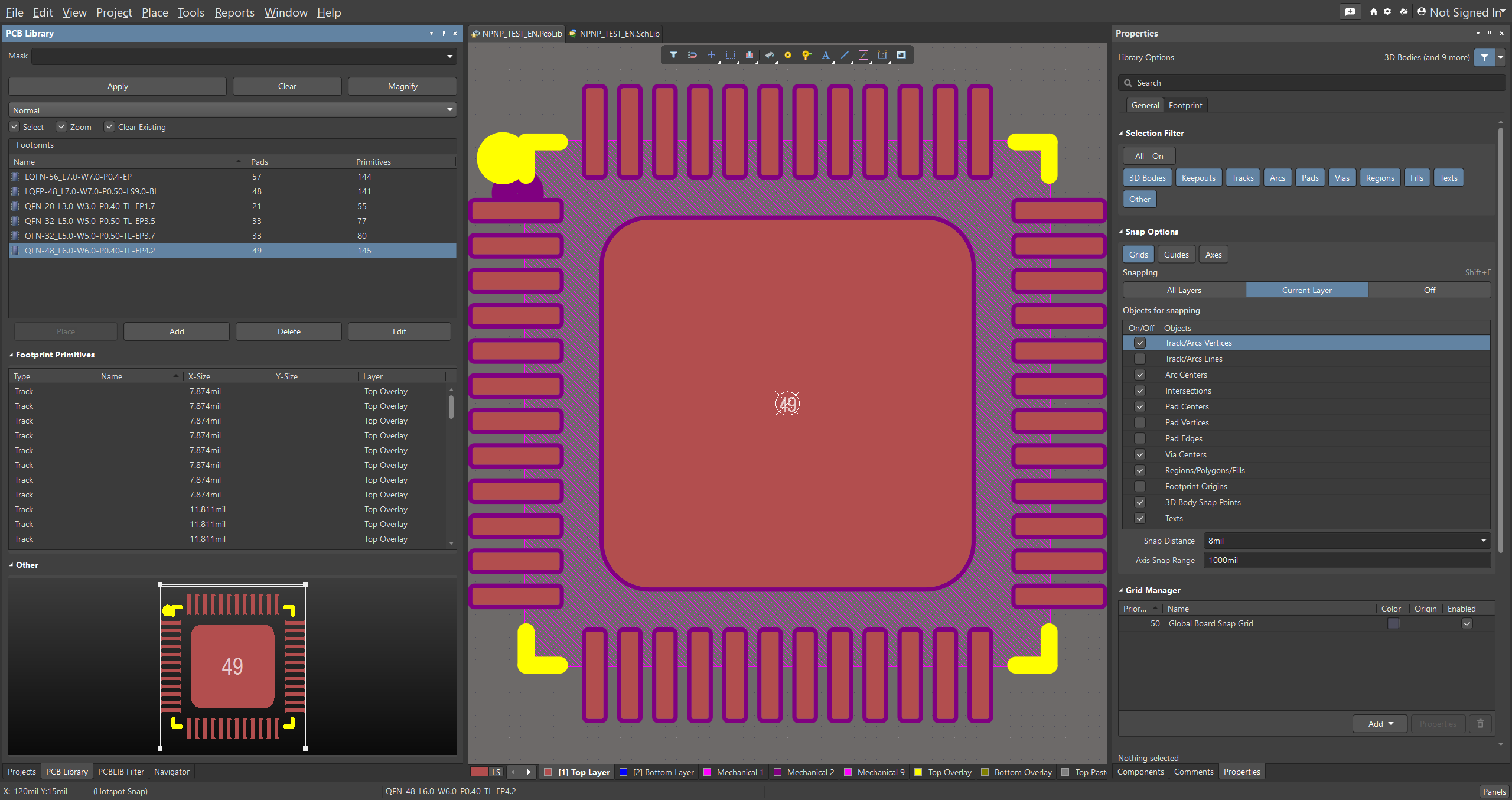Switch to the PCBLIB Filter panel tab

coord(121,772)
